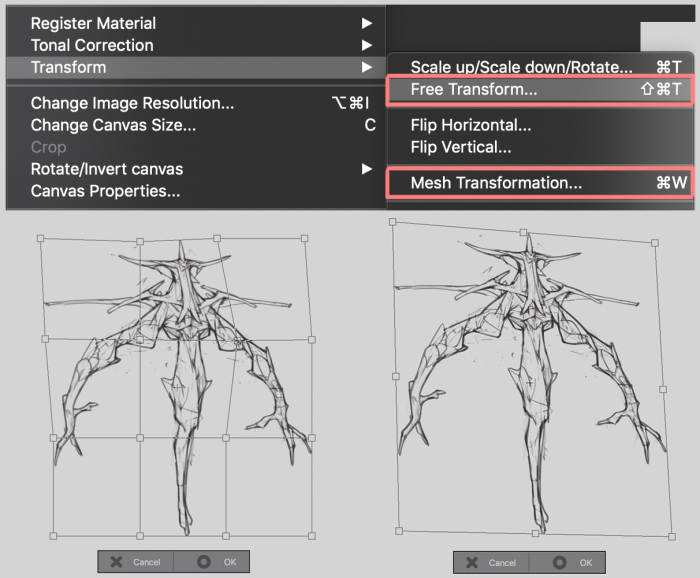Click top-left corner handle of mesh grid
Screen dimensions: 700x578
40,239
